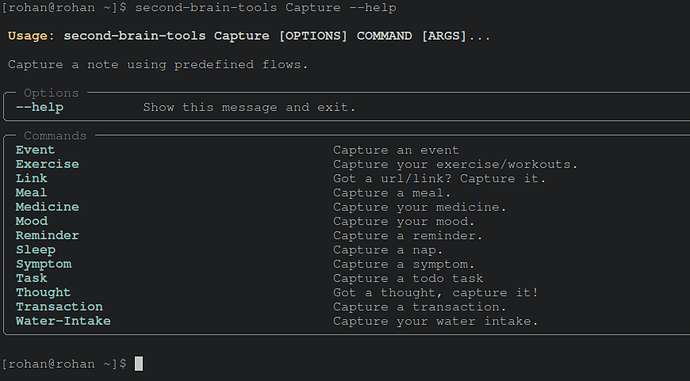
Task: Select the Sleep command label
Action: (x=36, y=250)
